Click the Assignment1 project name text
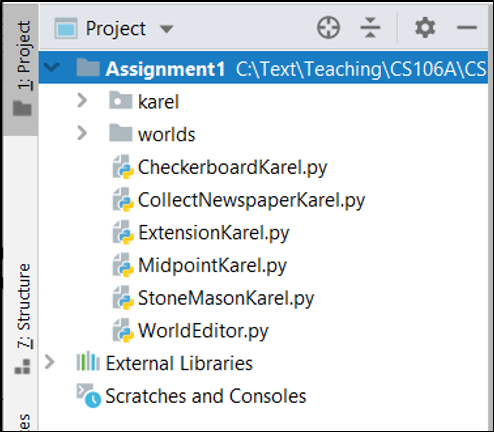This screenshot has height=432, width=494. (x=165, y=69)
